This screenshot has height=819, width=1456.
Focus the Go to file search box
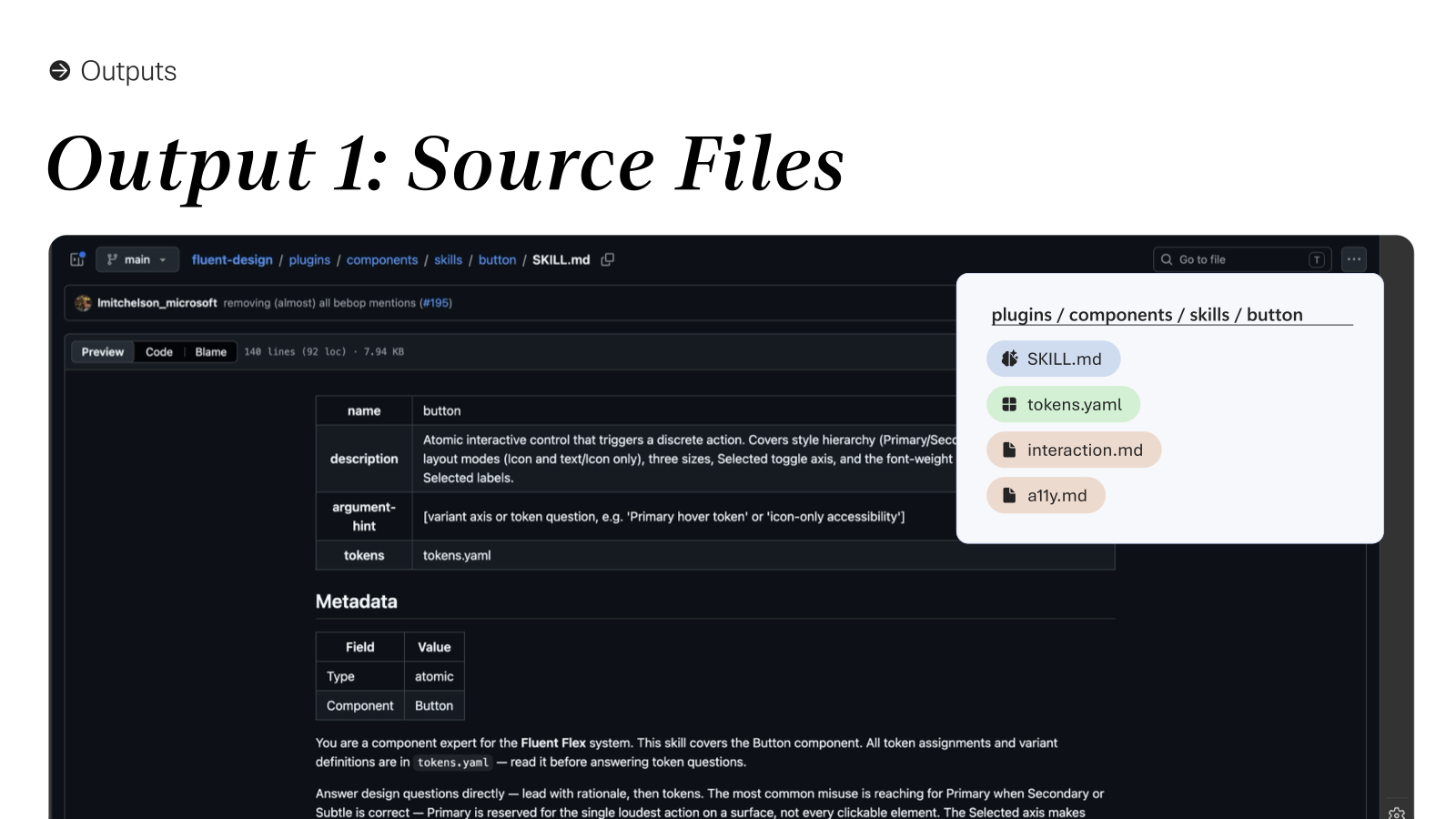[1242, 259]
